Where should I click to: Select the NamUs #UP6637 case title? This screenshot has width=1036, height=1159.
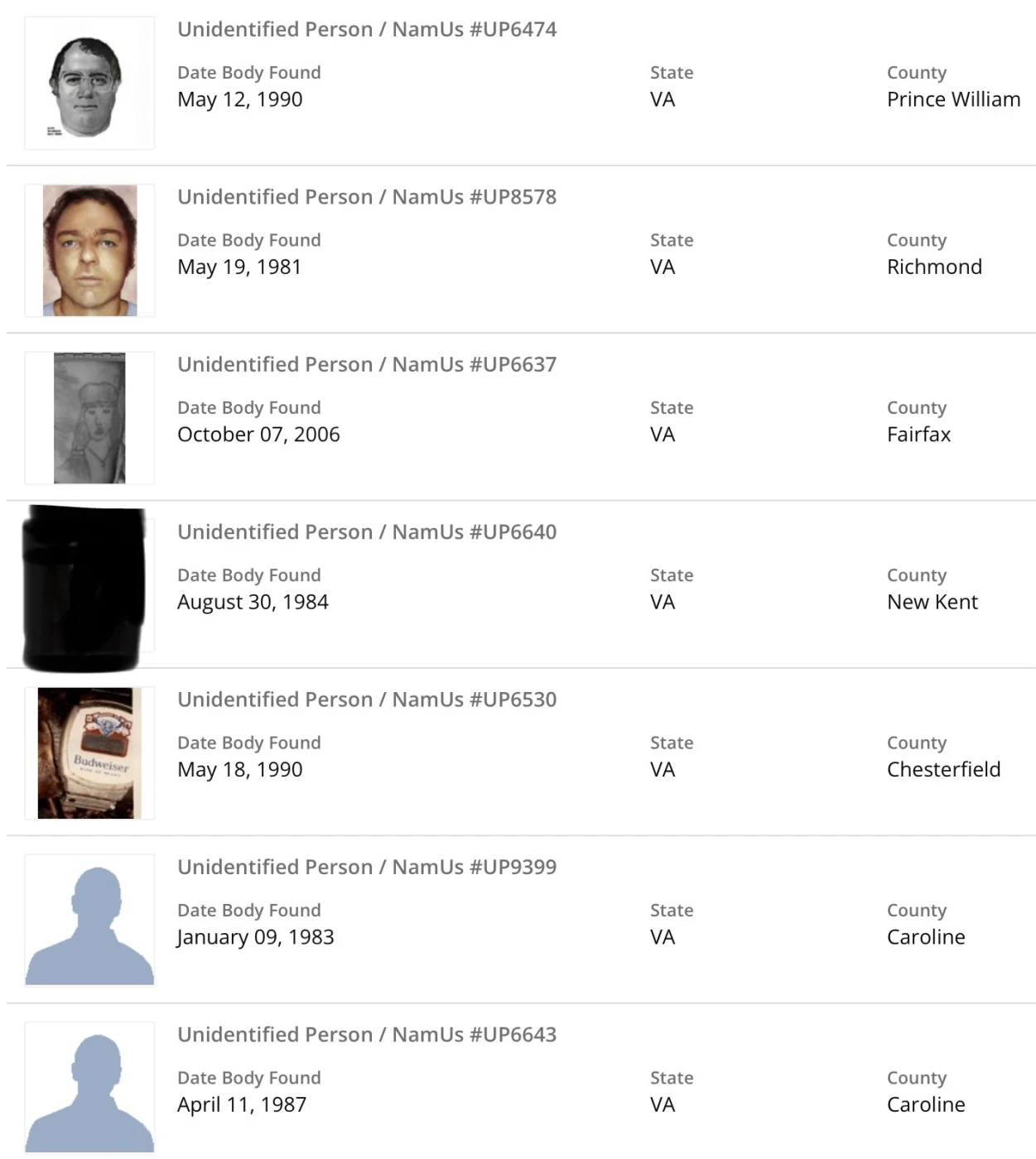pos(367,364)
